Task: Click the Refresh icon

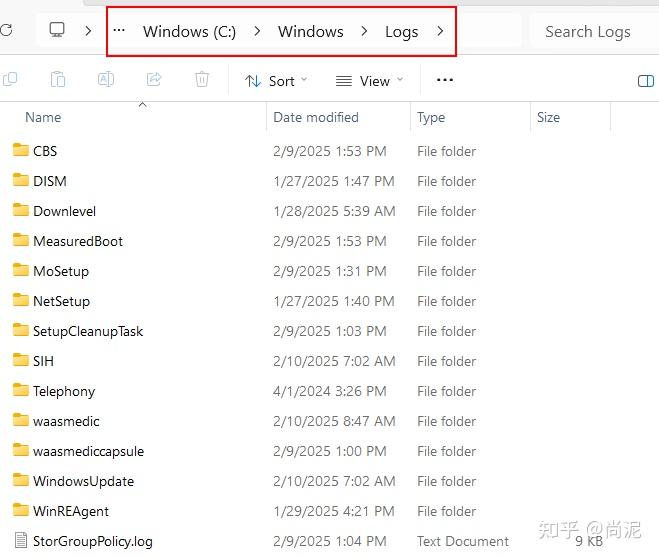Action: click(6, 30)
